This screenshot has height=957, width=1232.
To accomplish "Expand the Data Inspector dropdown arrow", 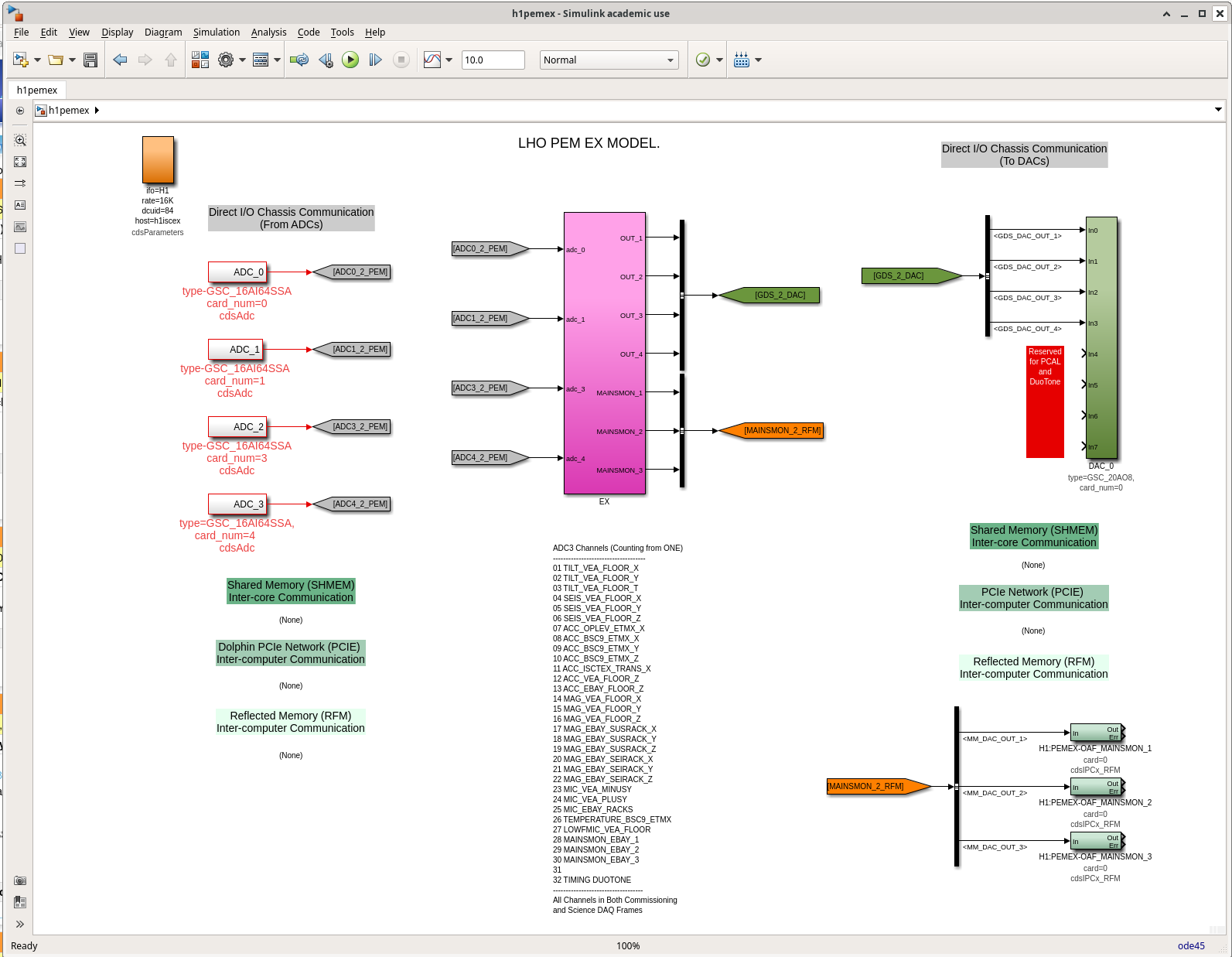I will [x=449, y=60].
